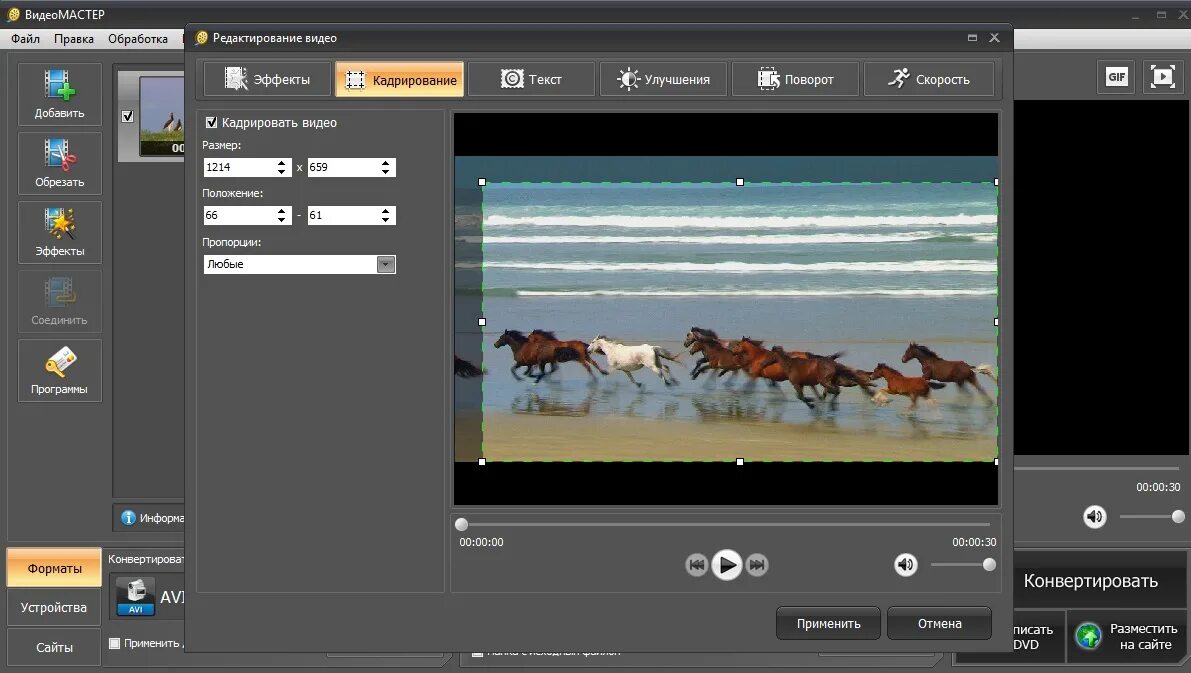Click the dialog playback seek slider handle
This screenshot has width=1191, height=673.
point(461,524)
